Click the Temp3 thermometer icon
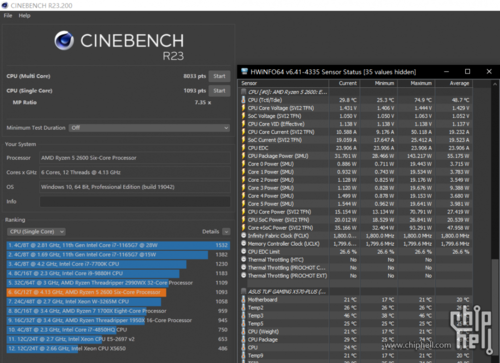 [x=243, y=315]
